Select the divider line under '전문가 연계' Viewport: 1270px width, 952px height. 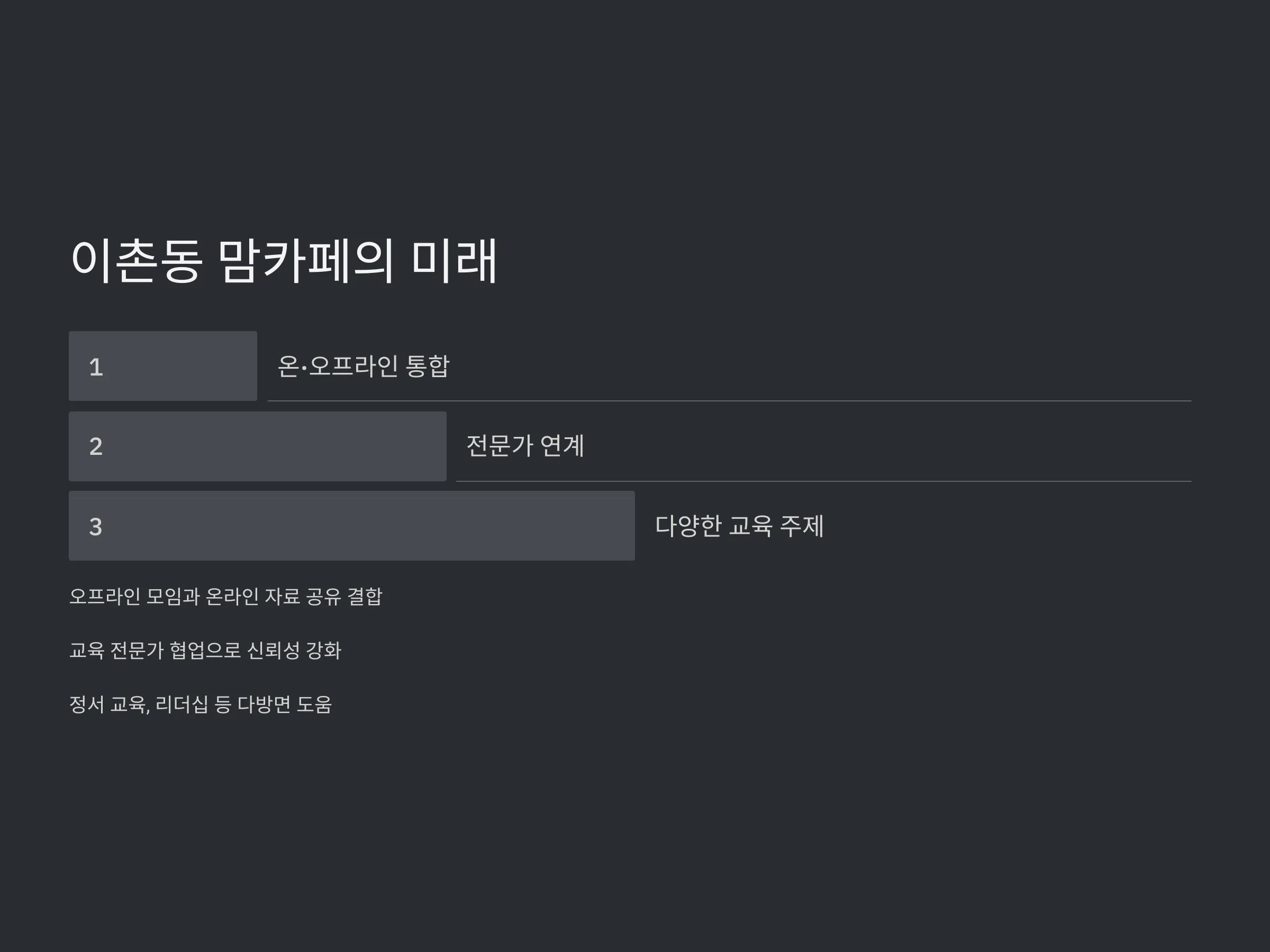click(823, 481)
